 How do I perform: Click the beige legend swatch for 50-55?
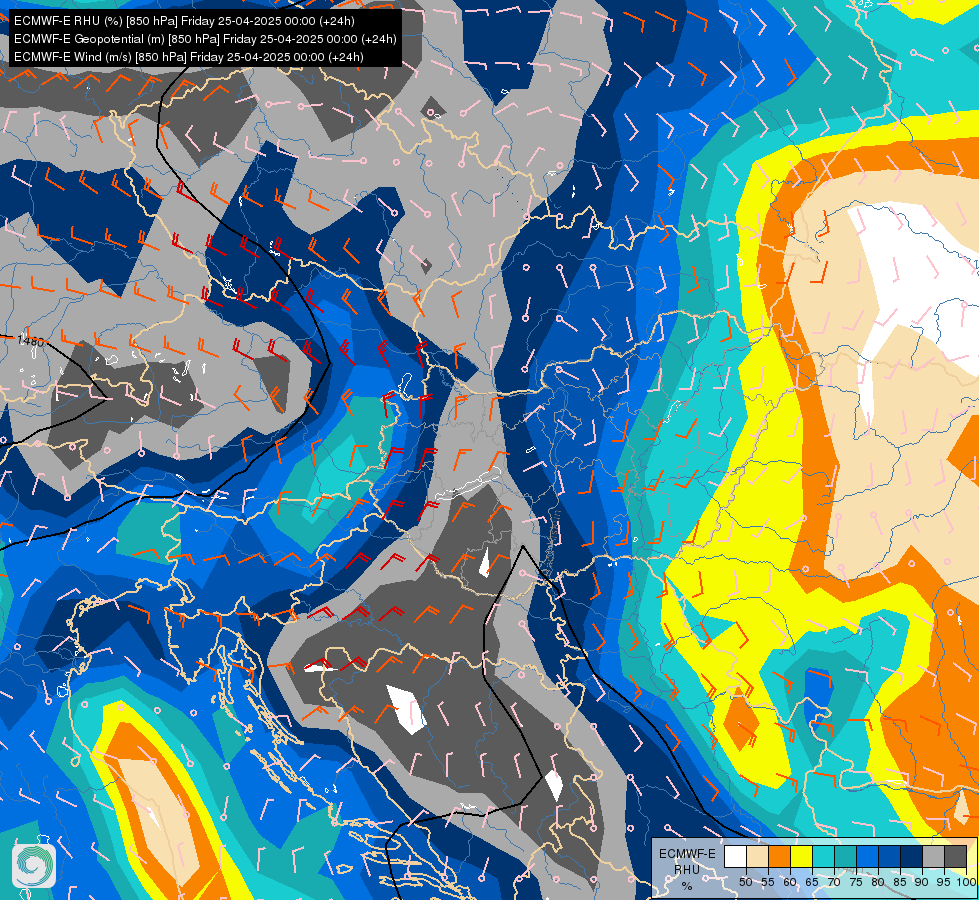click(757, 856)
